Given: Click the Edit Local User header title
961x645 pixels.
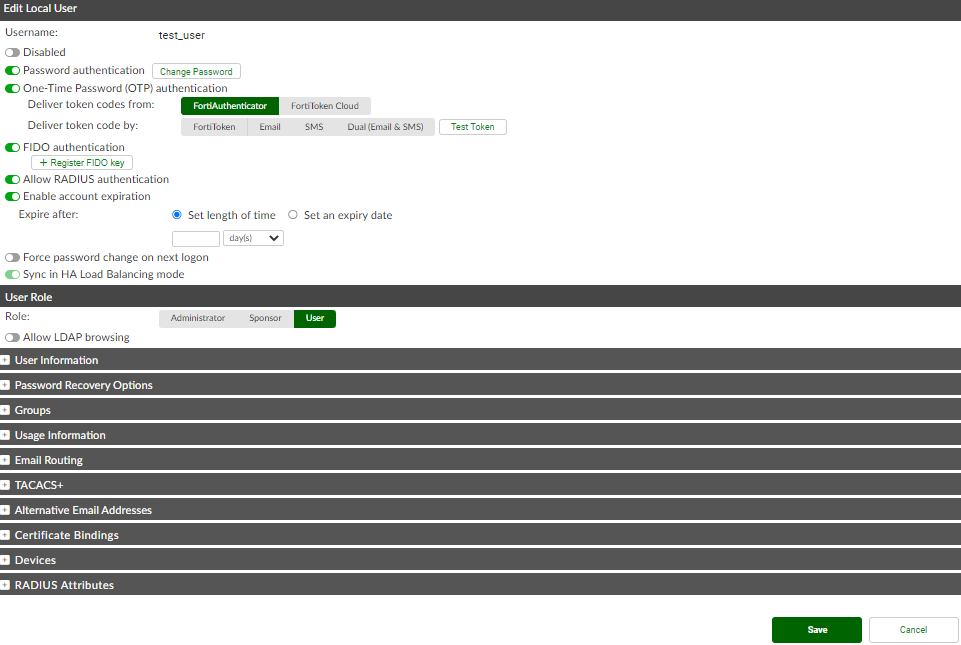Looking at the screenshot, I should [x=40, y=9].
